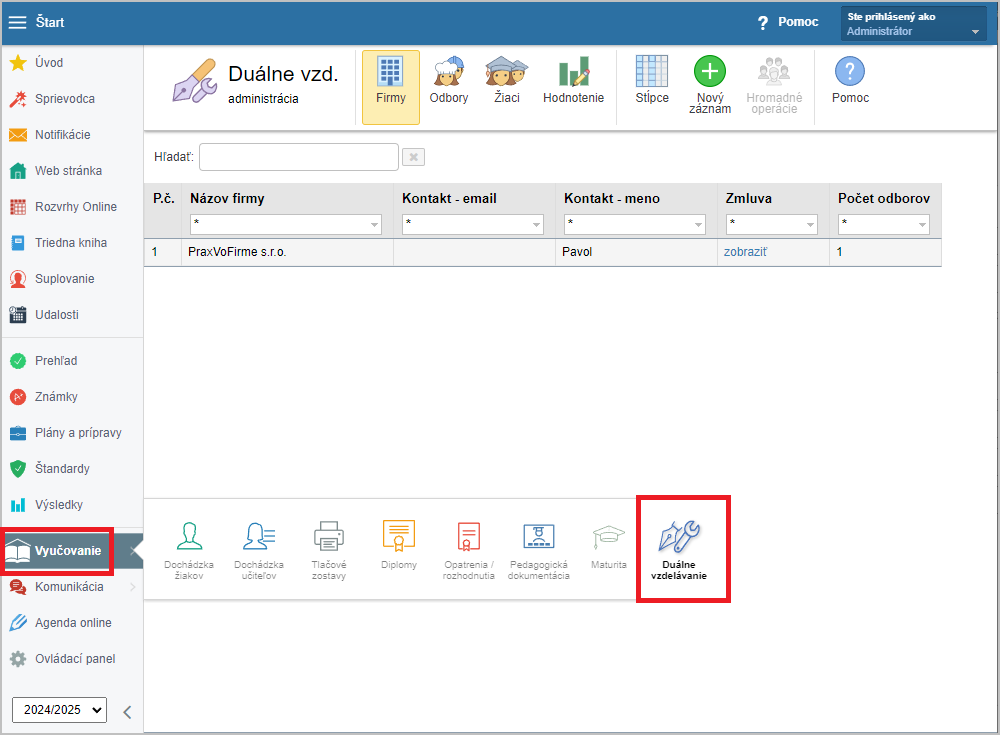Add a Nový záznam record
This screenshot has width=1000, height=735.
[x=710, y=85]
